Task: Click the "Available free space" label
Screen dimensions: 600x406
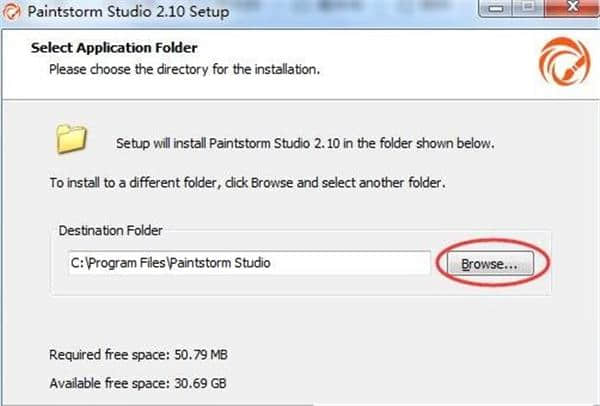Action: [x=108, y=383]
